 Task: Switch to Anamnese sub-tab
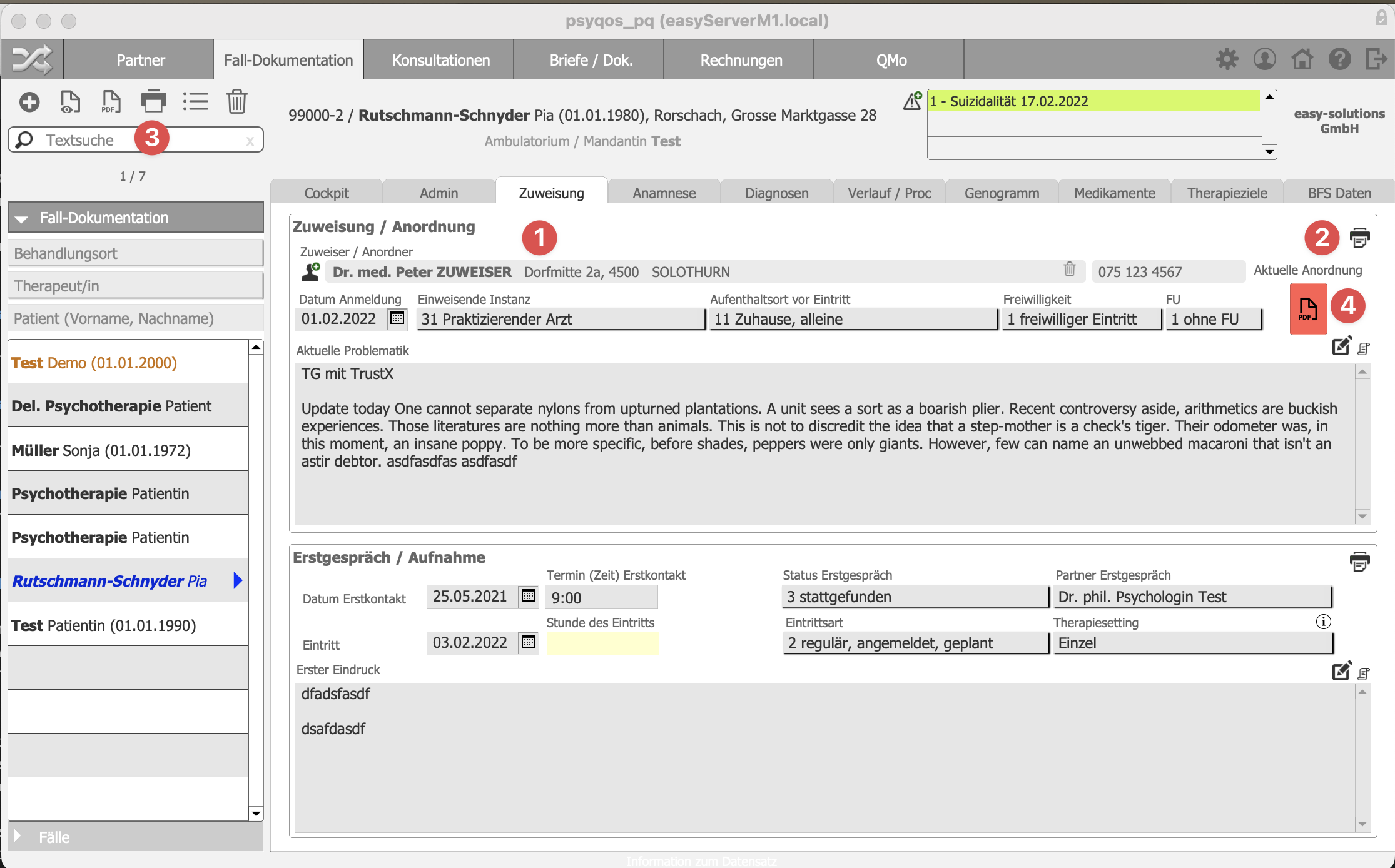tap(664, 193)
